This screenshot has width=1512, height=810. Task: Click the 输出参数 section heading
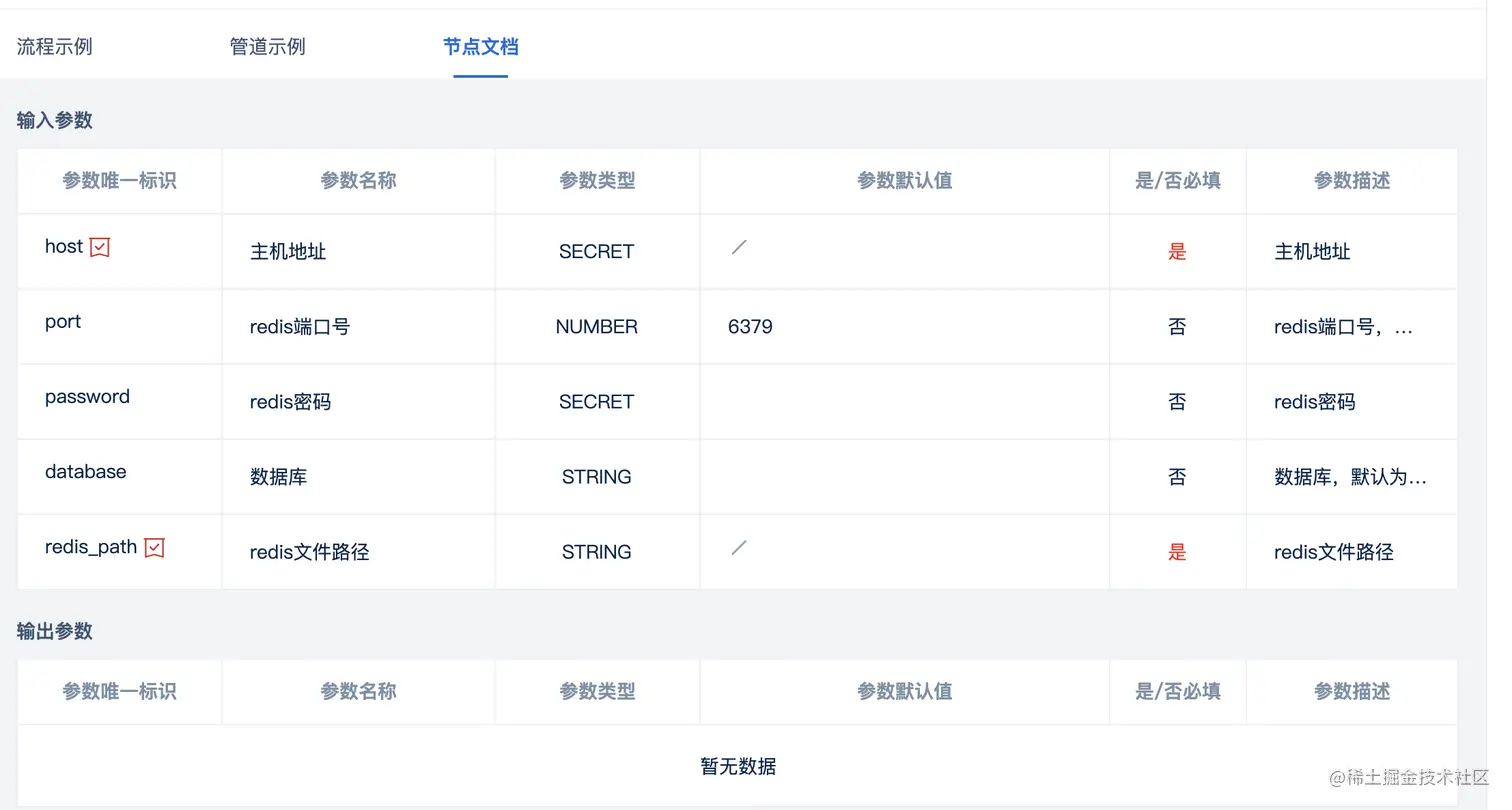(x=55, y=631)
